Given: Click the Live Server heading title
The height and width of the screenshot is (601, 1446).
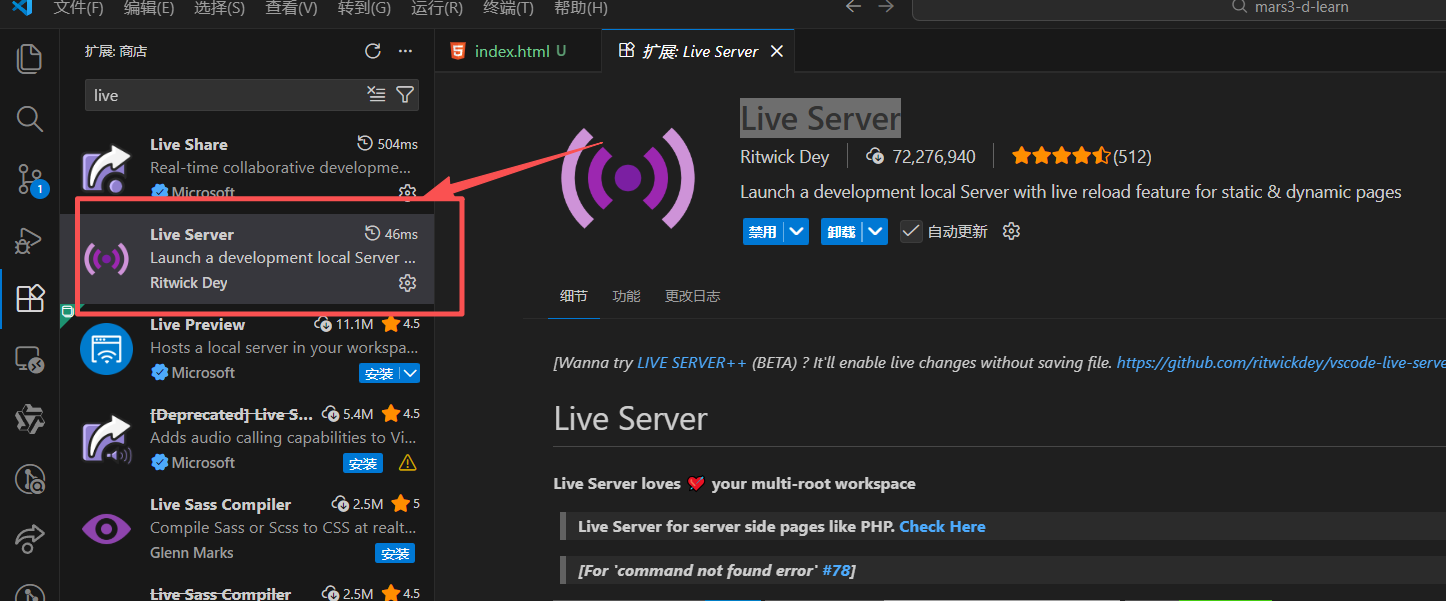Looking at the screenshot, I should pos(821,118).
